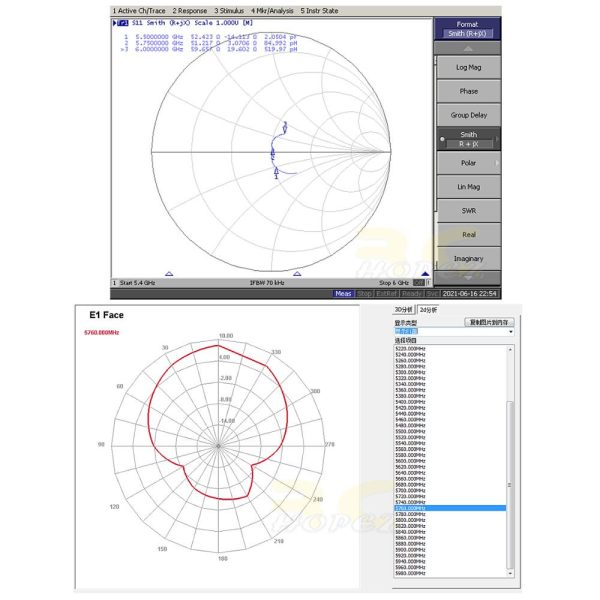The image size is (600, 600).
Task: Choose the SWR format softkey
Action: tap(468, 211)
